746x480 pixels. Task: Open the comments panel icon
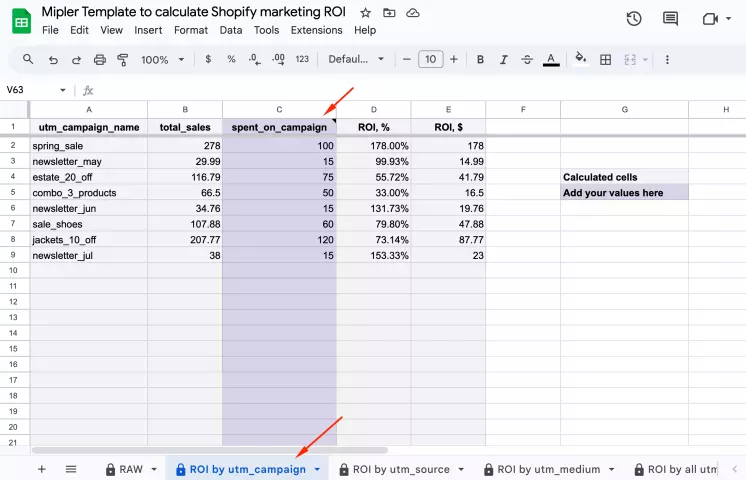[x=670, y=19]
